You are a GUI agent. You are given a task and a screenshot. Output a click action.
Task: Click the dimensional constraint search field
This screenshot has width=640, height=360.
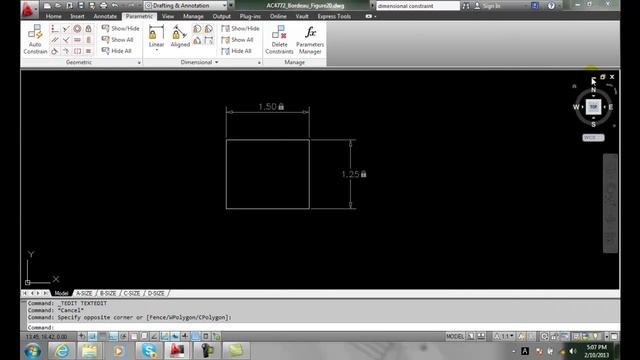pos(418,6)
